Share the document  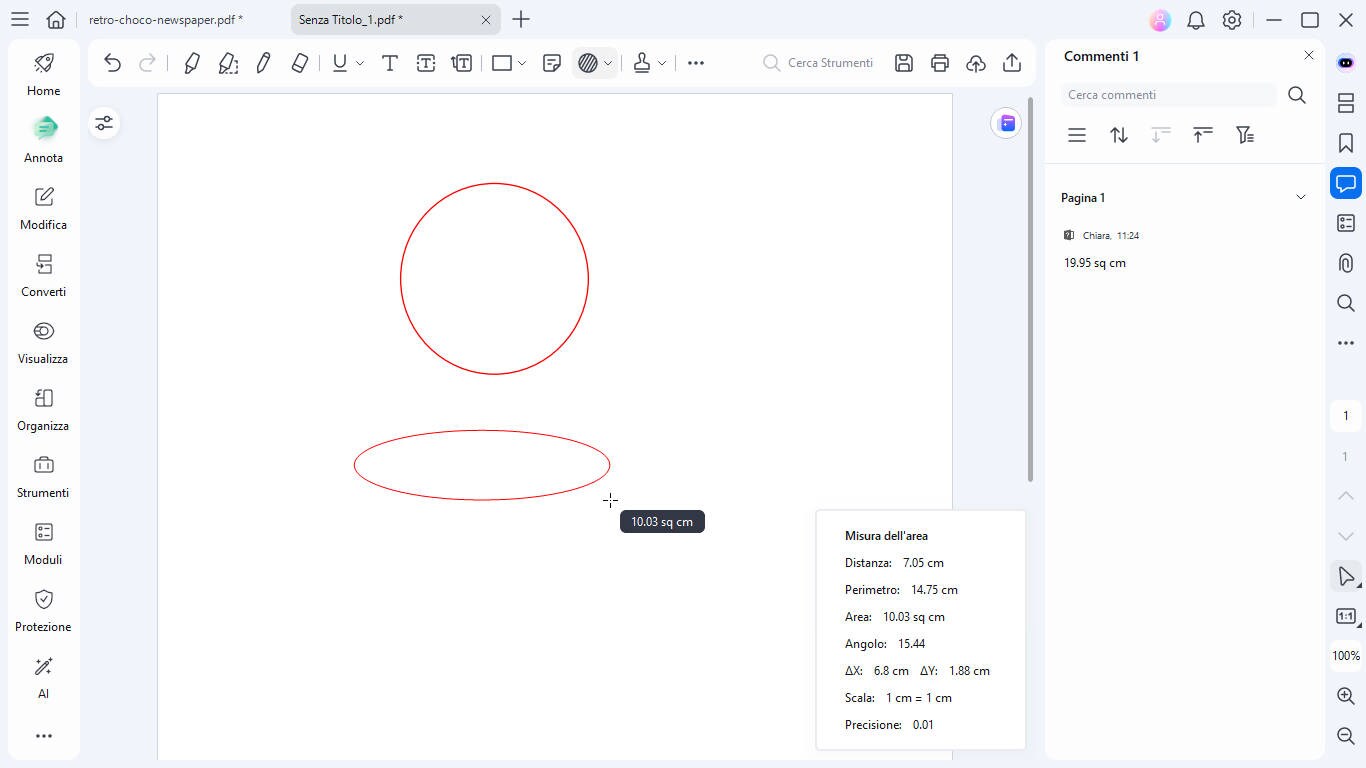pyautogui.click(x=1012, y=63)
